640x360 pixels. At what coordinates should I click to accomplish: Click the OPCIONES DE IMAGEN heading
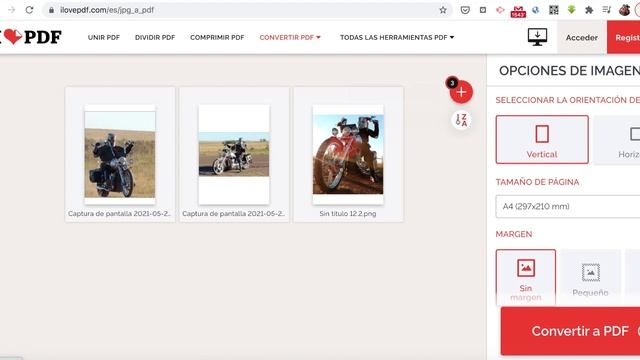pos(569,71)
